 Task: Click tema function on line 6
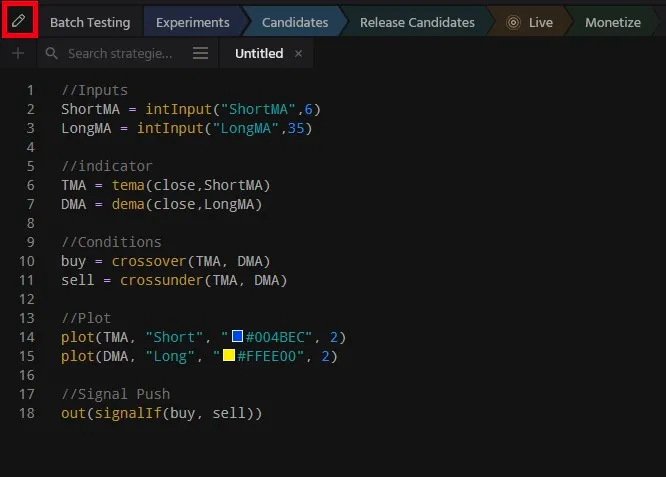coord(128,185)
